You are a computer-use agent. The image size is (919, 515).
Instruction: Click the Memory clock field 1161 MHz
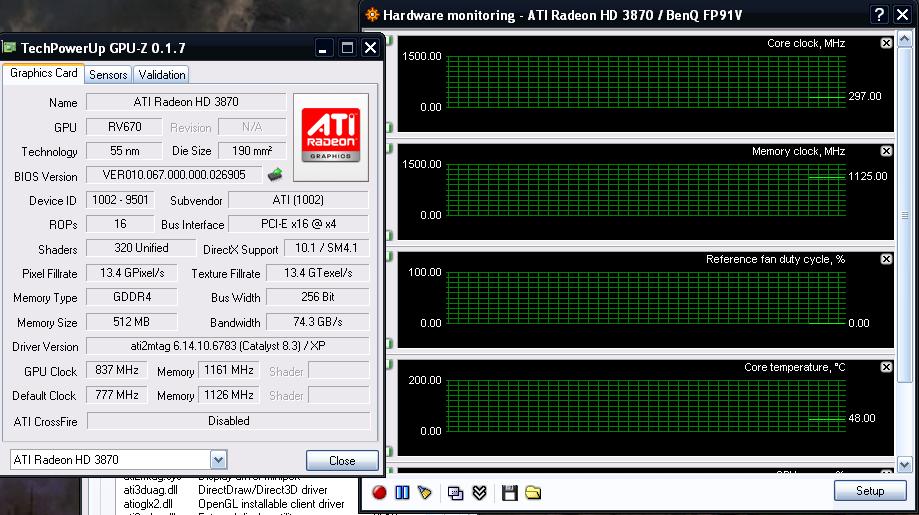click(x=229, y=370)
